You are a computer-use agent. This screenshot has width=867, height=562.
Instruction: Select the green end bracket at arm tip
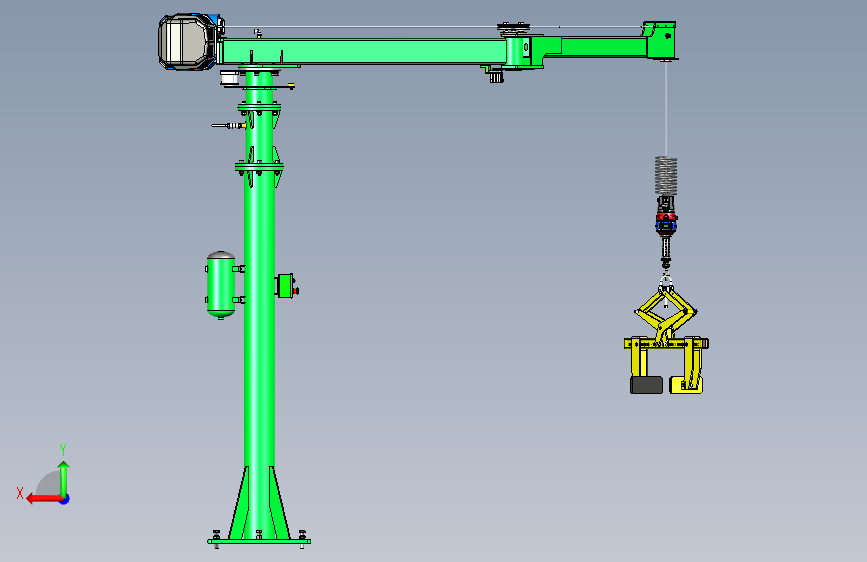[x=661, y=40]
